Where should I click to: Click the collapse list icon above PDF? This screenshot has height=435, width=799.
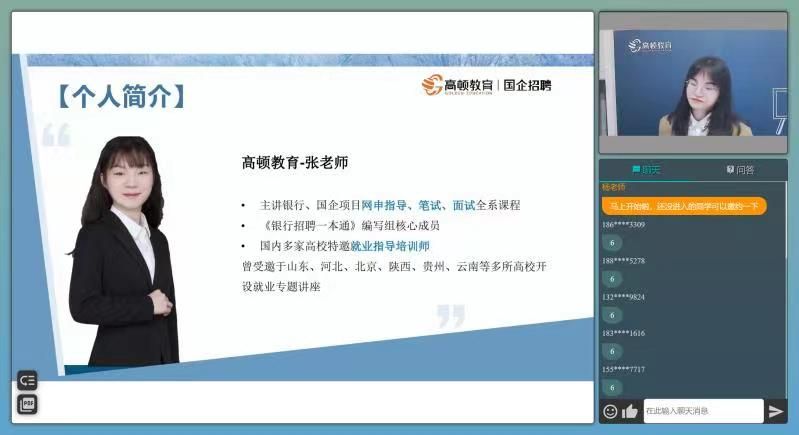[27, 380]
